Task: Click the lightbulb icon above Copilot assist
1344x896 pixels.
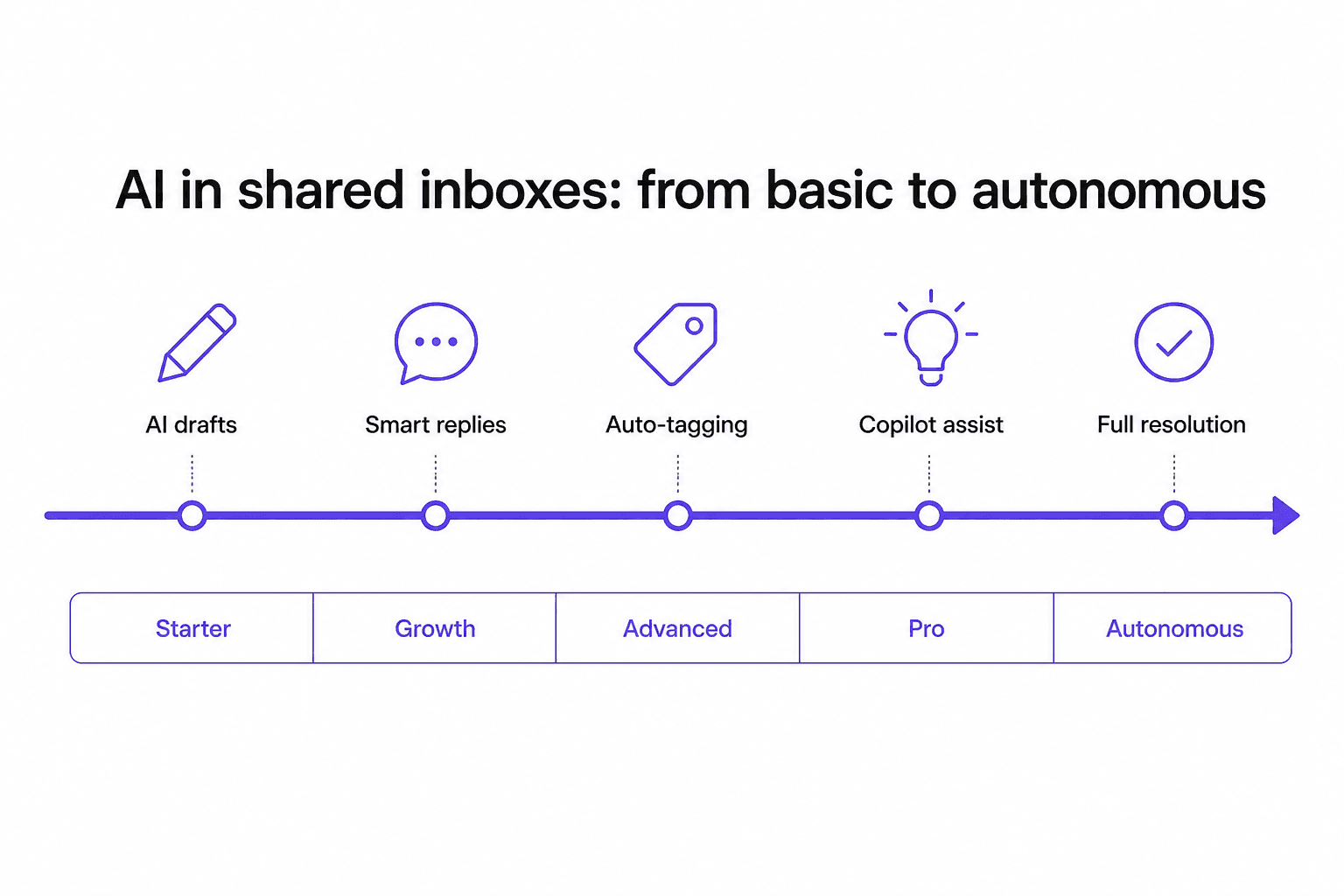Action: coord(931,338)
